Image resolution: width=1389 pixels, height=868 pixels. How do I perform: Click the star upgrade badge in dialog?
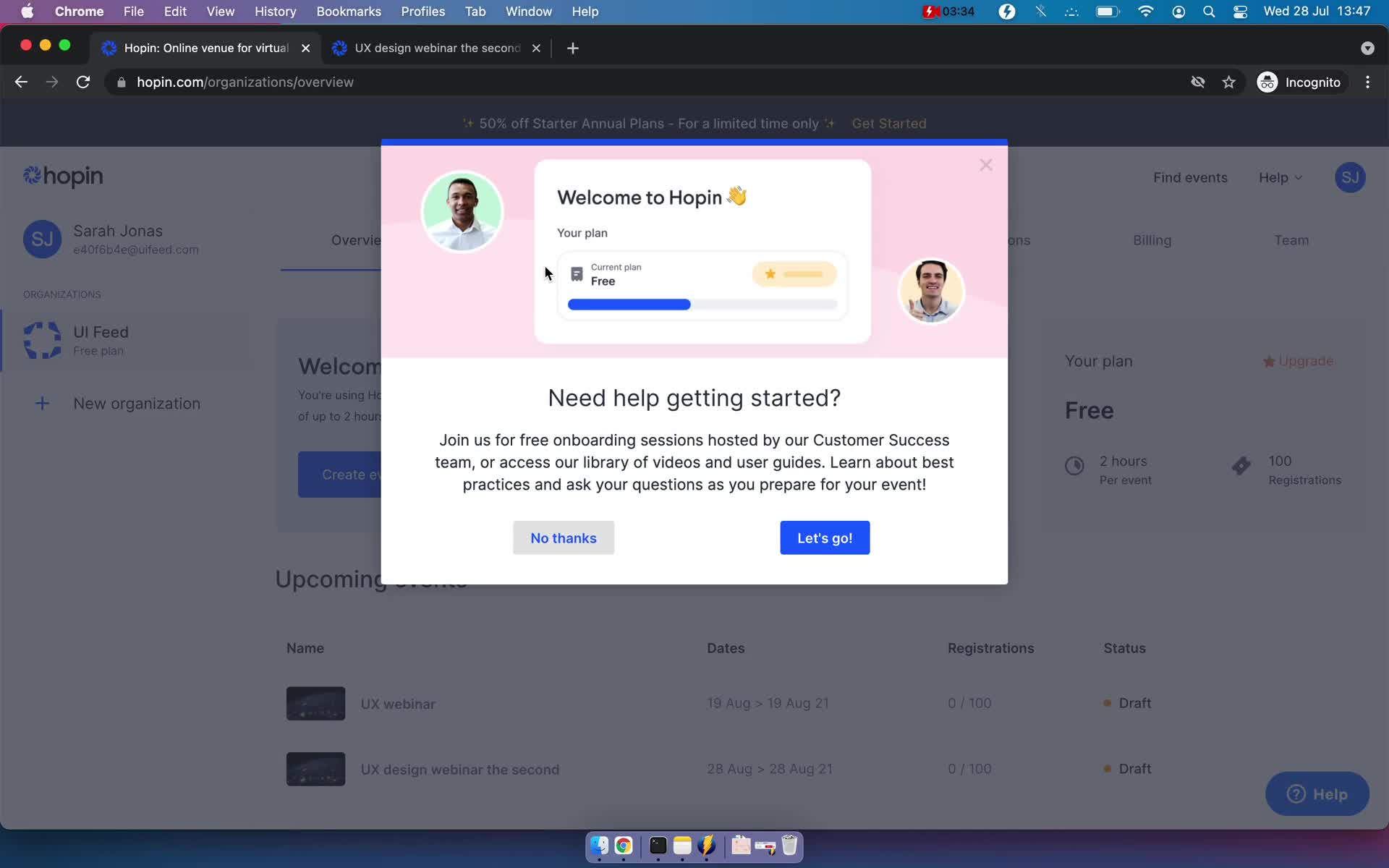(x=794, y=274)
